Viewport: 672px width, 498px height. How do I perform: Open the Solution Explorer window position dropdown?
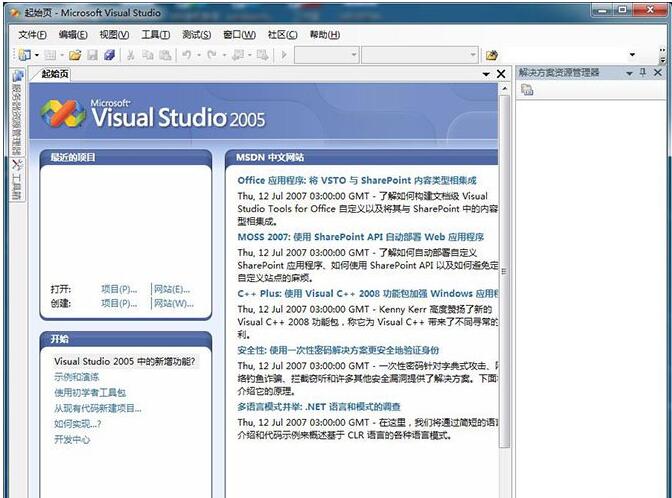click(629, 73)
